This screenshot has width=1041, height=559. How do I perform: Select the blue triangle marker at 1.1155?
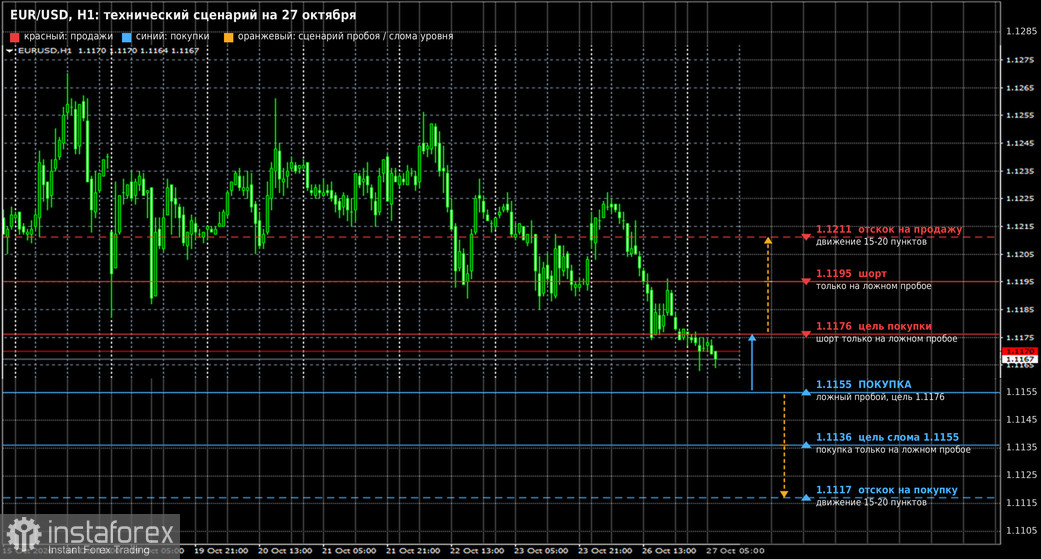(x=806, y=392)
